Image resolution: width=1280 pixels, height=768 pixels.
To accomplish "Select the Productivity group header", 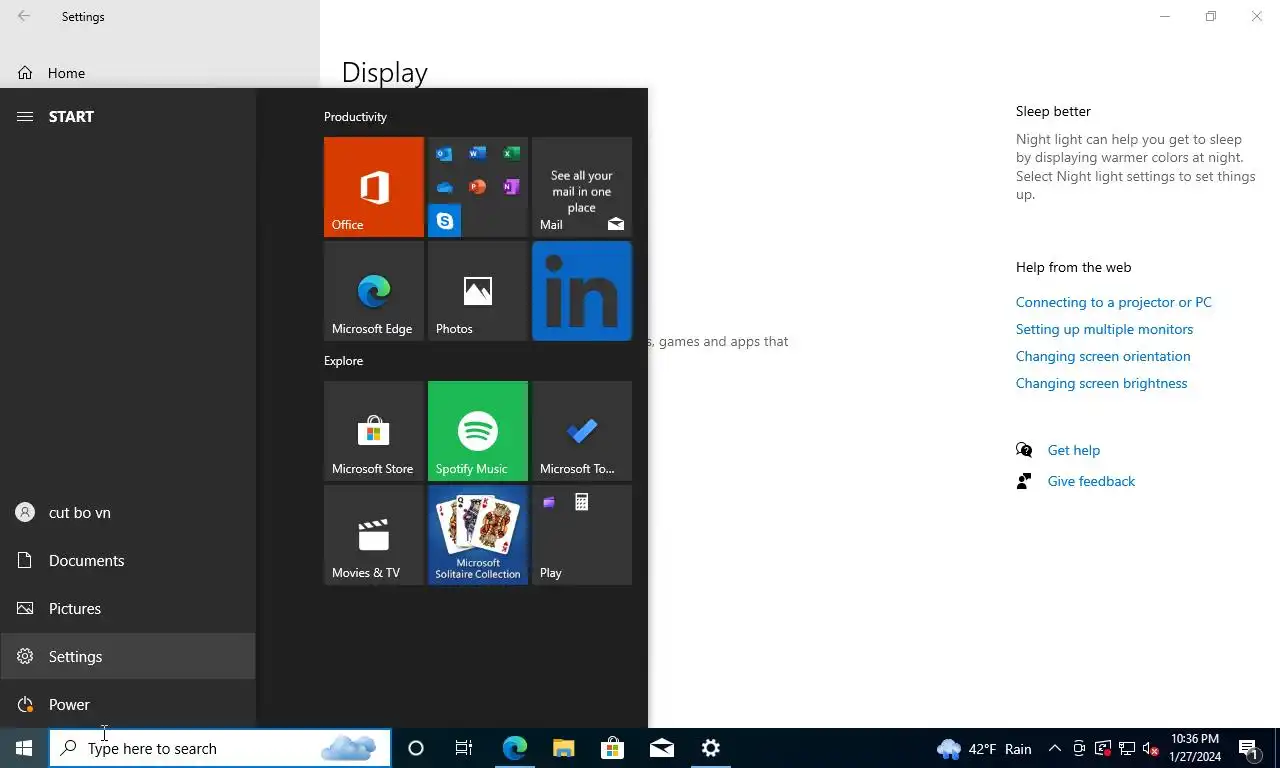I will (x=355, y=117).
